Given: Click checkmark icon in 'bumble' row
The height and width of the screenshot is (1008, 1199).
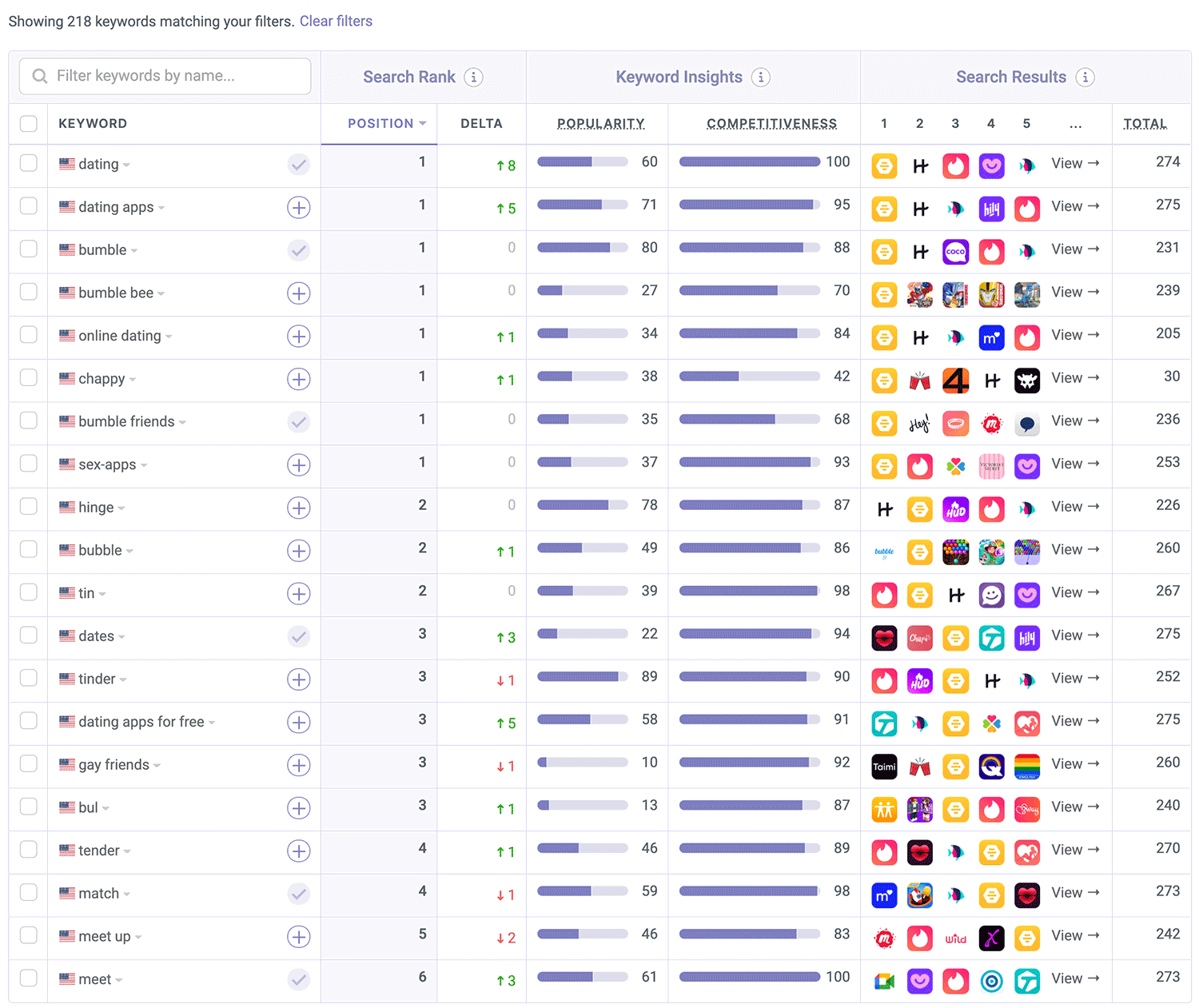Looking at the screenshot, I should click(299, 250).
